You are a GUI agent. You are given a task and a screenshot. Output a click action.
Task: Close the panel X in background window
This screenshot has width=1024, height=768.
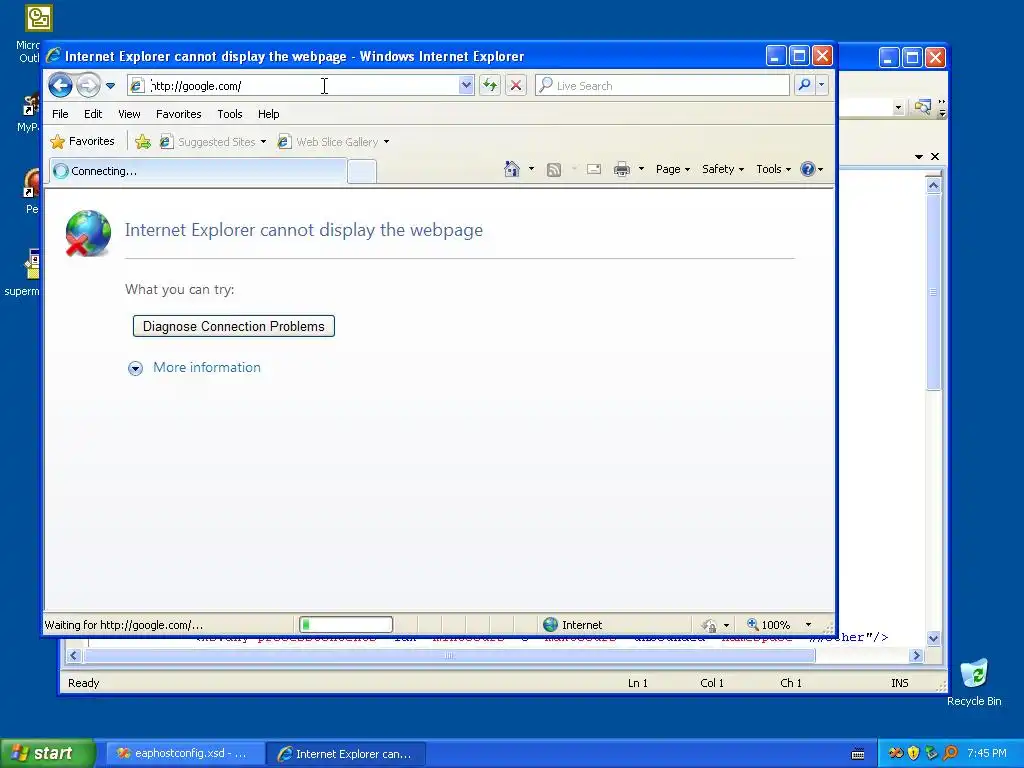point(935,157)
